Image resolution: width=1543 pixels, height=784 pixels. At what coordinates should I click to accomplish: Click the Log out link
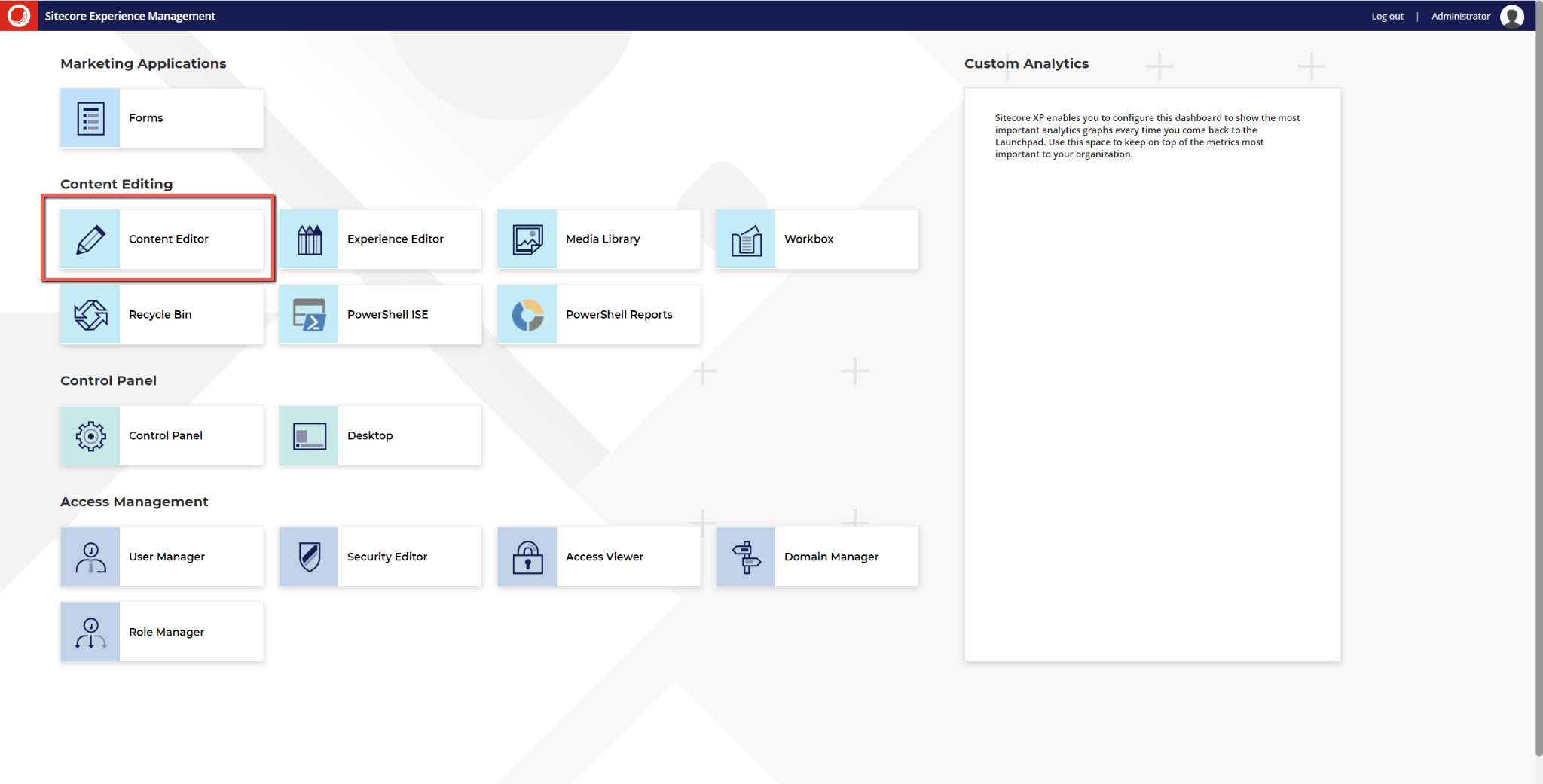[x=1387, y=16]
